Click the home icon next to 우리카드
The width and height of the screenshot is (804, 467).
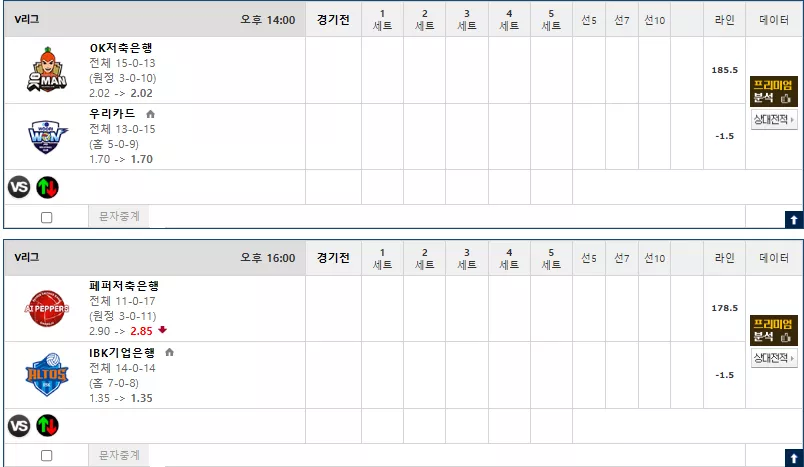click(x=150, y=114)
